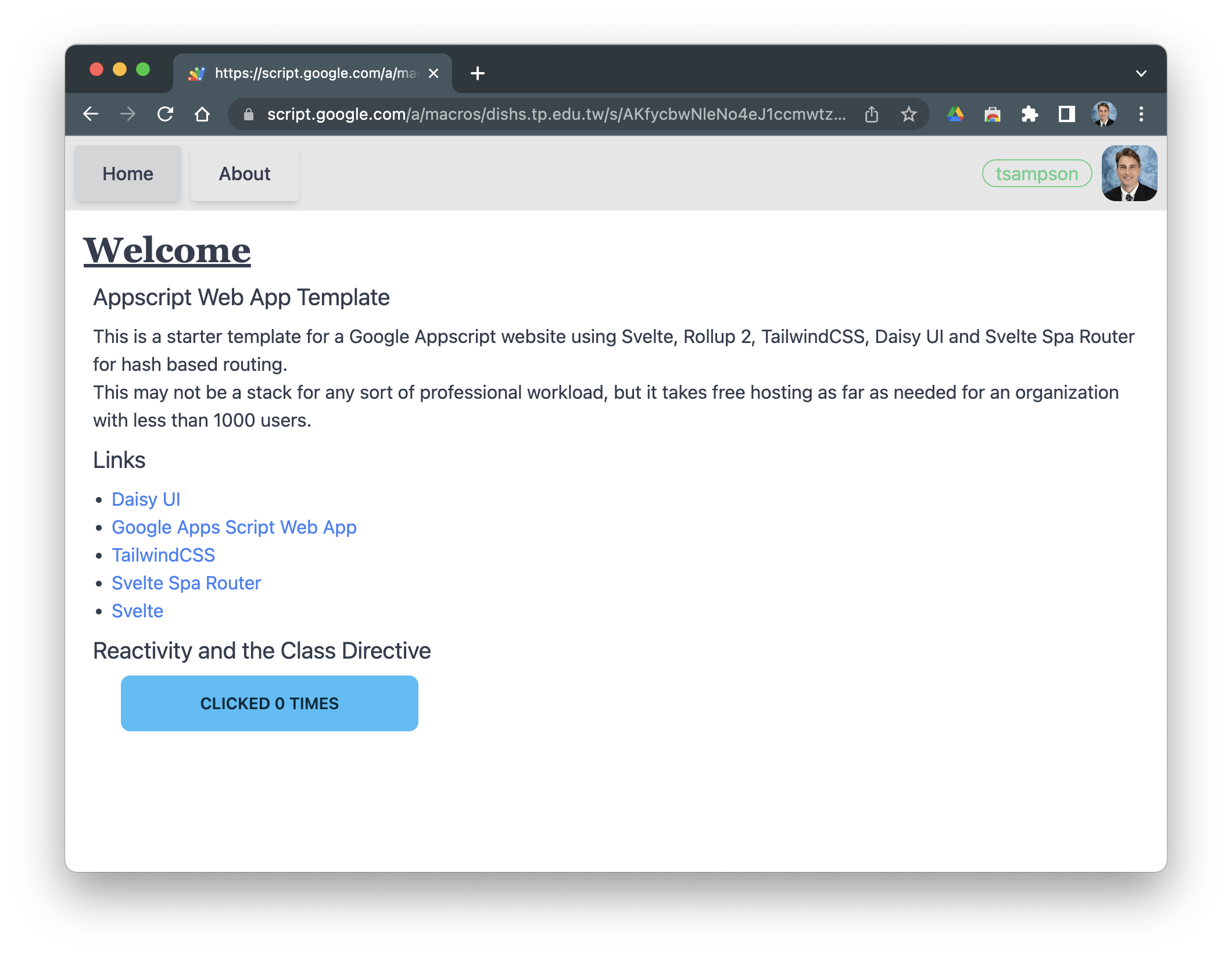Bookmark this page with the star icon

point(908,115)
